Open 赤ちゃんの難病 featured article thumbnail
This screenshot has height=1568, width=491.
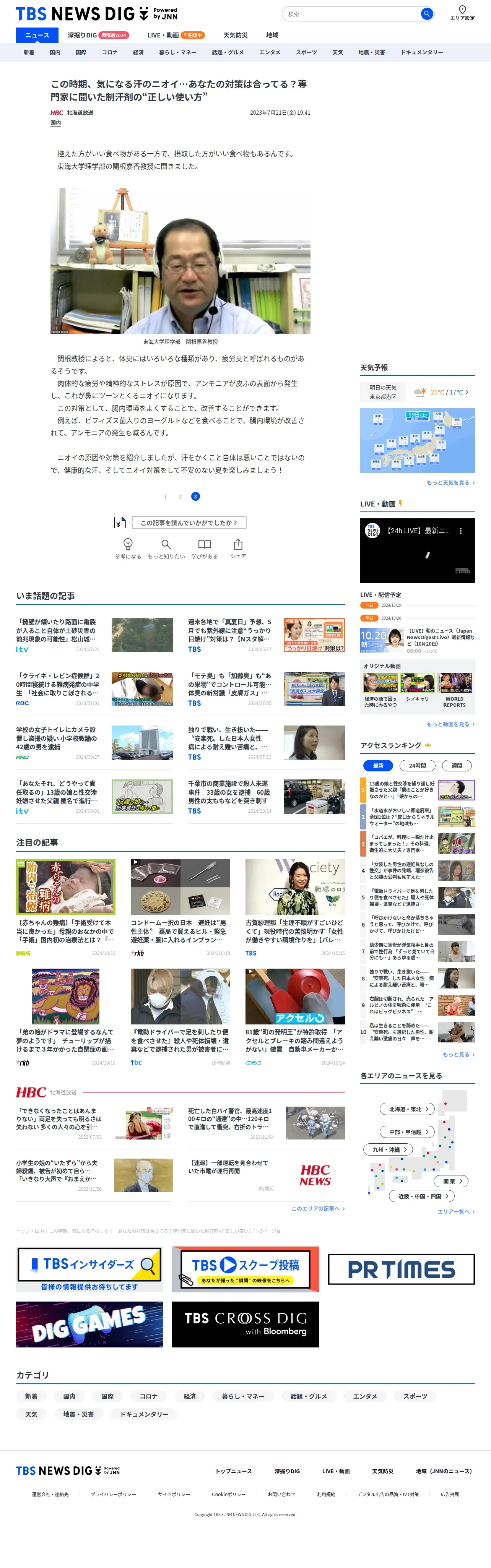coord(66,887)
